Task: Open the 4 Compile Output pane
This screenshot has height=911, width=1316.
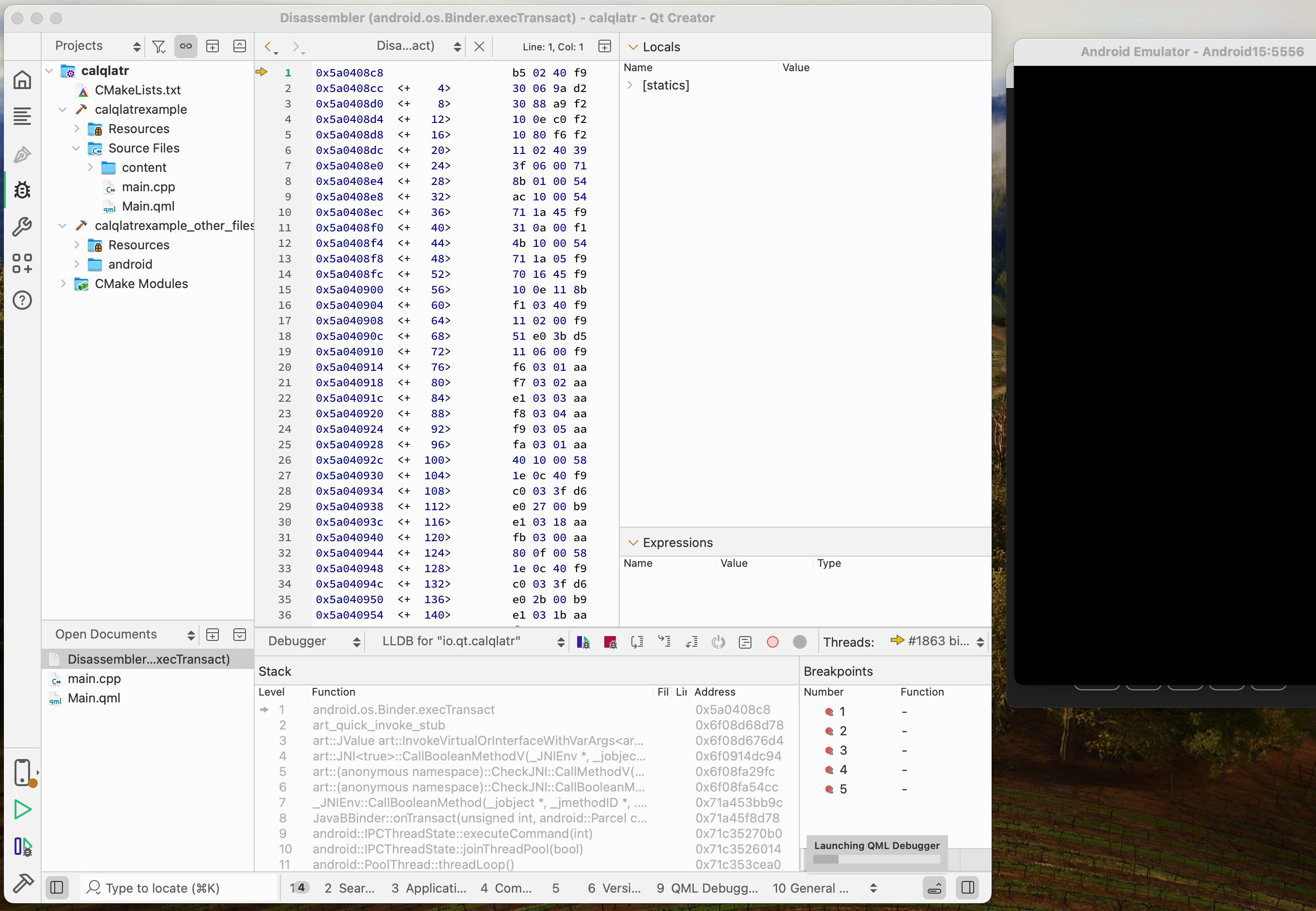Action: point(506,888)
